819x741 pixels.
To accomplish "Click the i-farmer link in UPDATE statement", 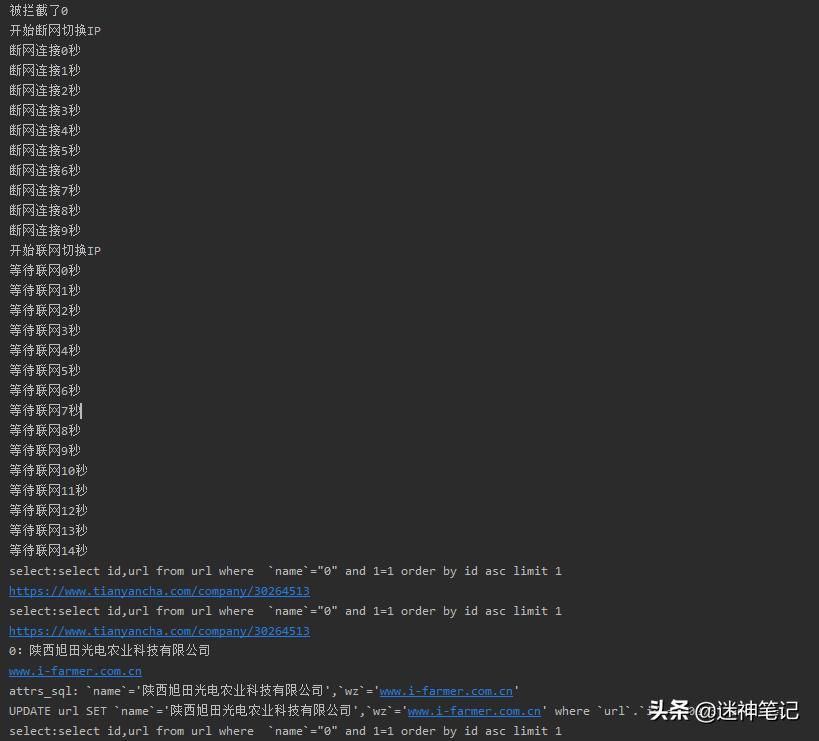I will [x=474, y=711].
